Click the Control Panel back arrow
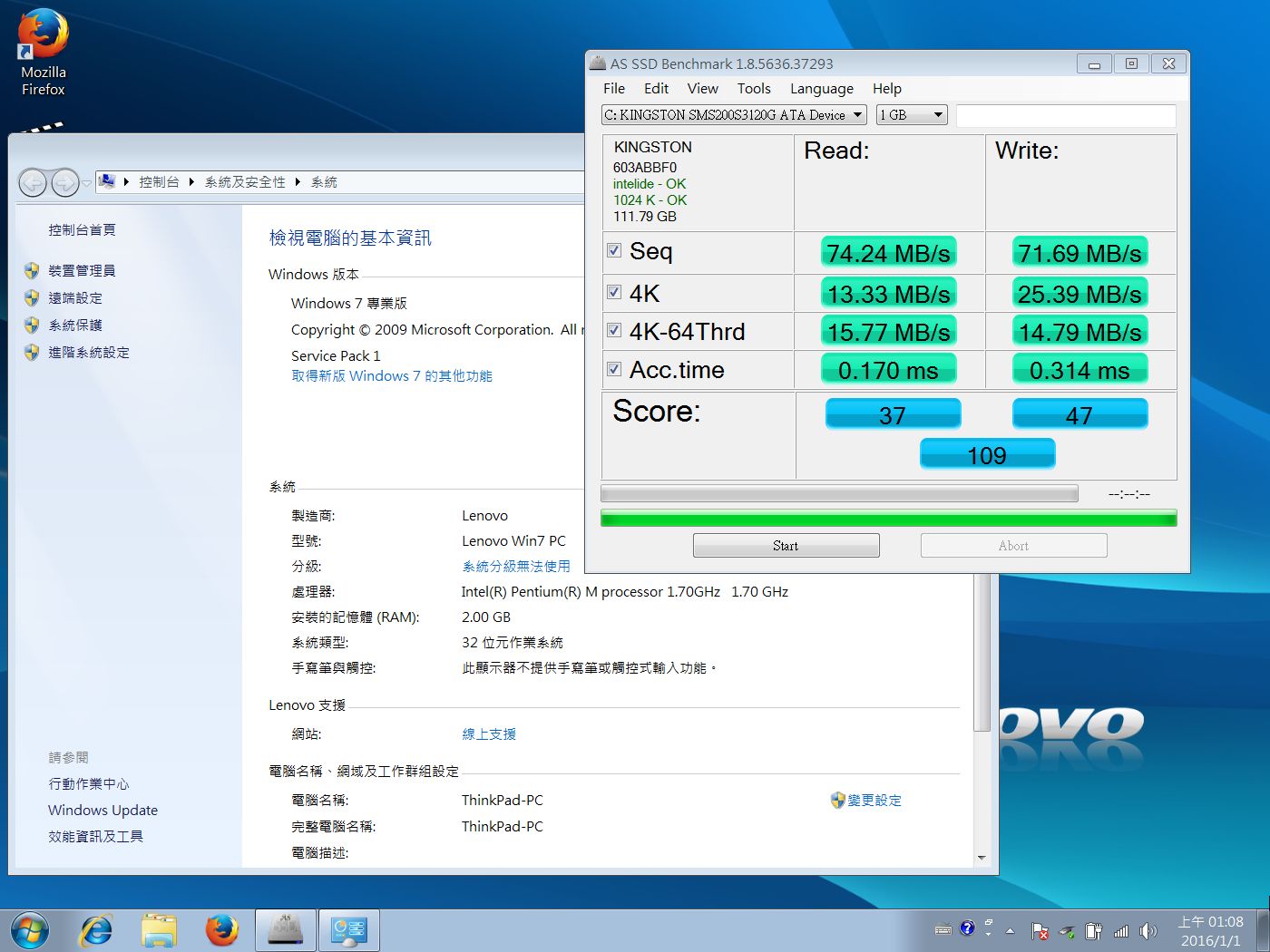The width and height of the screenshot is (1270, 952). (33, 183)
